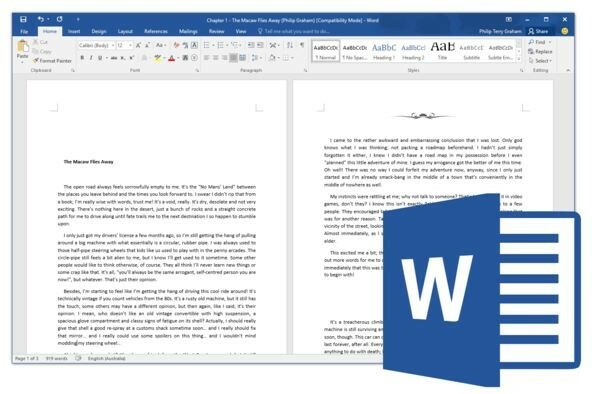Paste clipboard contents with the Paste icon
592x394 pixels.
23,47
